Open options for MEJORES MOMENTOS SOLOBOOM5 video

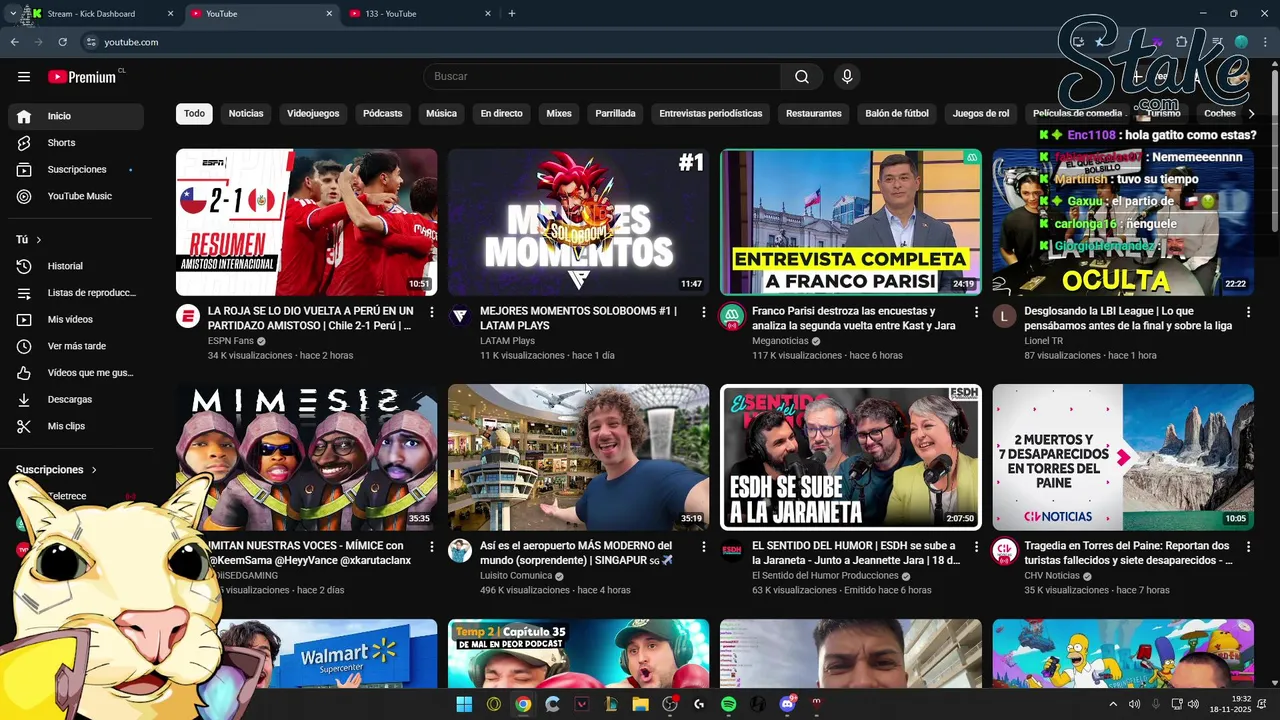click(703, 313)
